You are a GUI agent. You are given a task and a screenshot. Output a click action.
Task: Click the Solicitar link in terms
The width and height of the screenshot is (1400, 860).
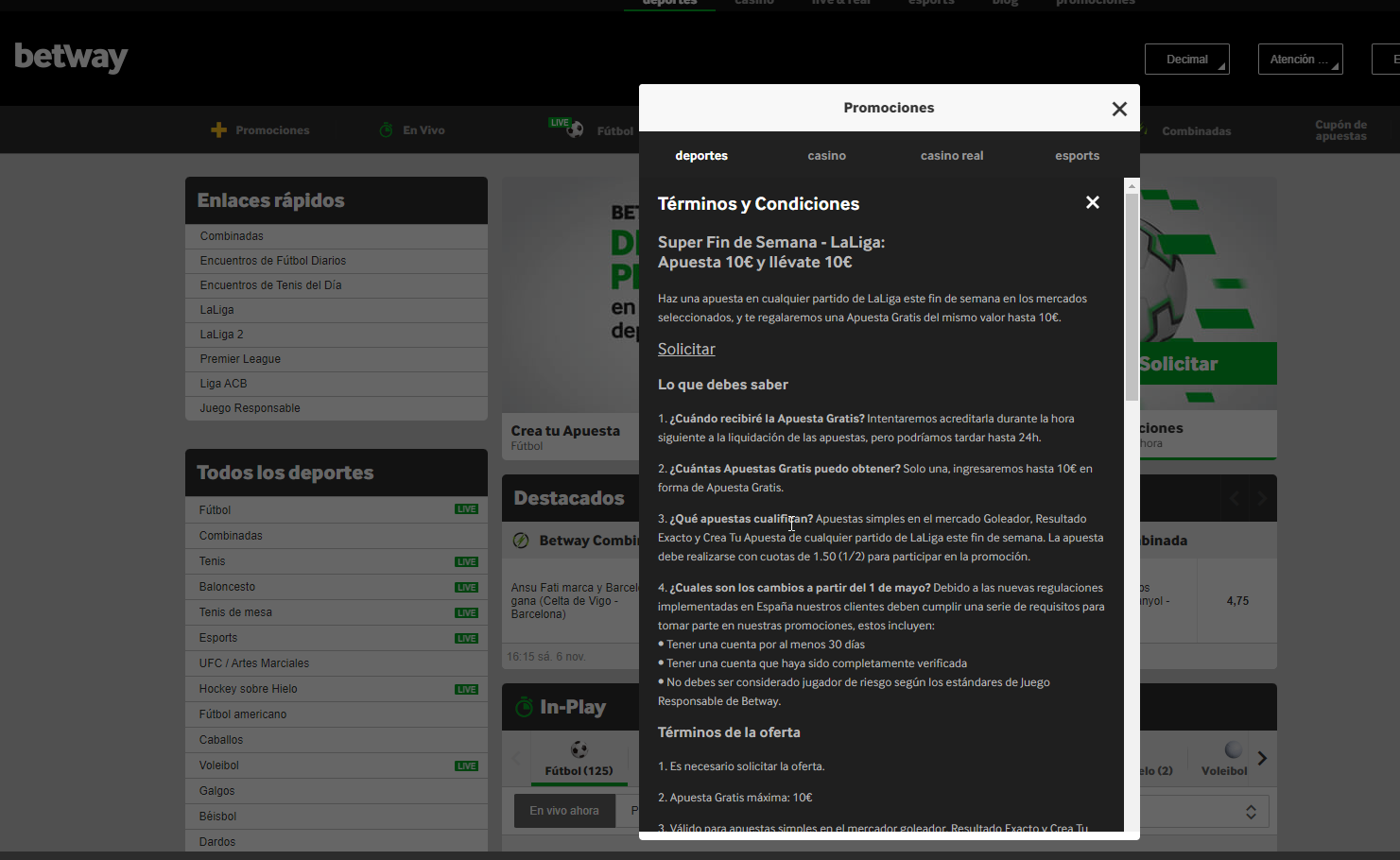pos(686,349)
